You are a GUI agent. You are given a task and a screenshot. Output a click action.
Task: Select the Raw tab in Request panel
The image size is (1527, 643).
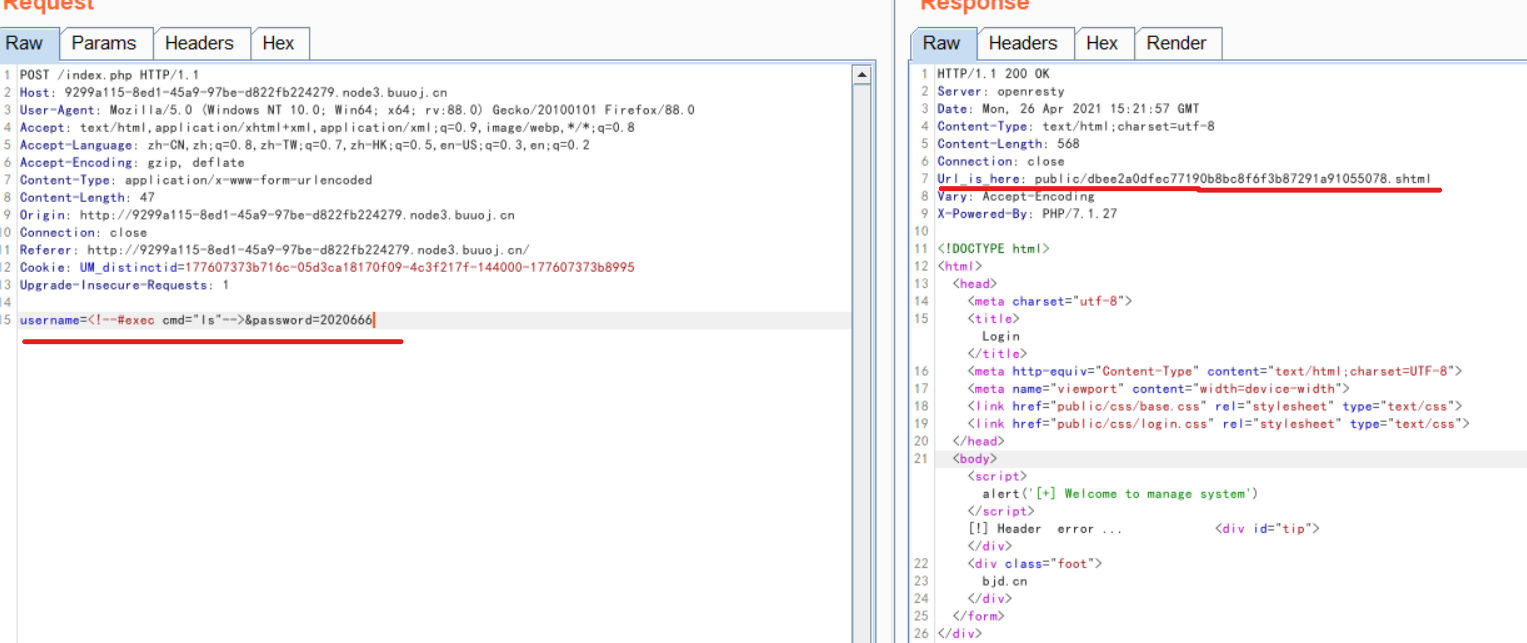tap(25, 43)
